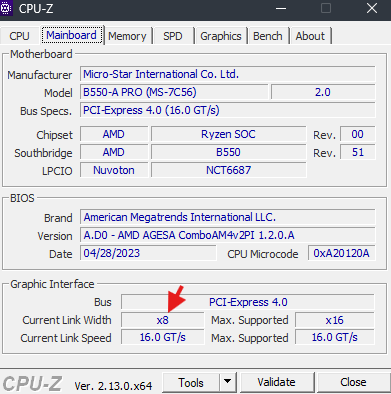The image size is (391, 394).
Task: Switch to the CPU tab
Action: click(x=19, y=36)
